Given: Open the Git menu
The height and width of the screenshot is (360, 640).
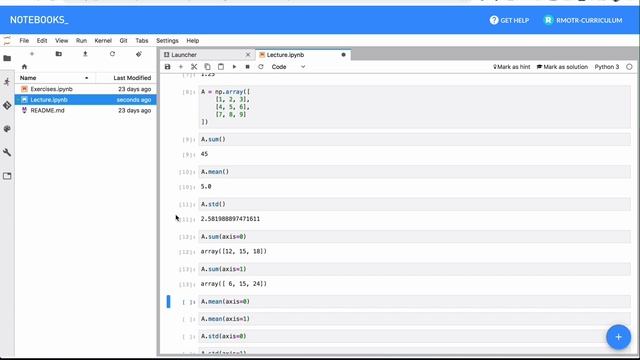Looking at the screenshot, I should pyautogui.click(x=123, y=40).
